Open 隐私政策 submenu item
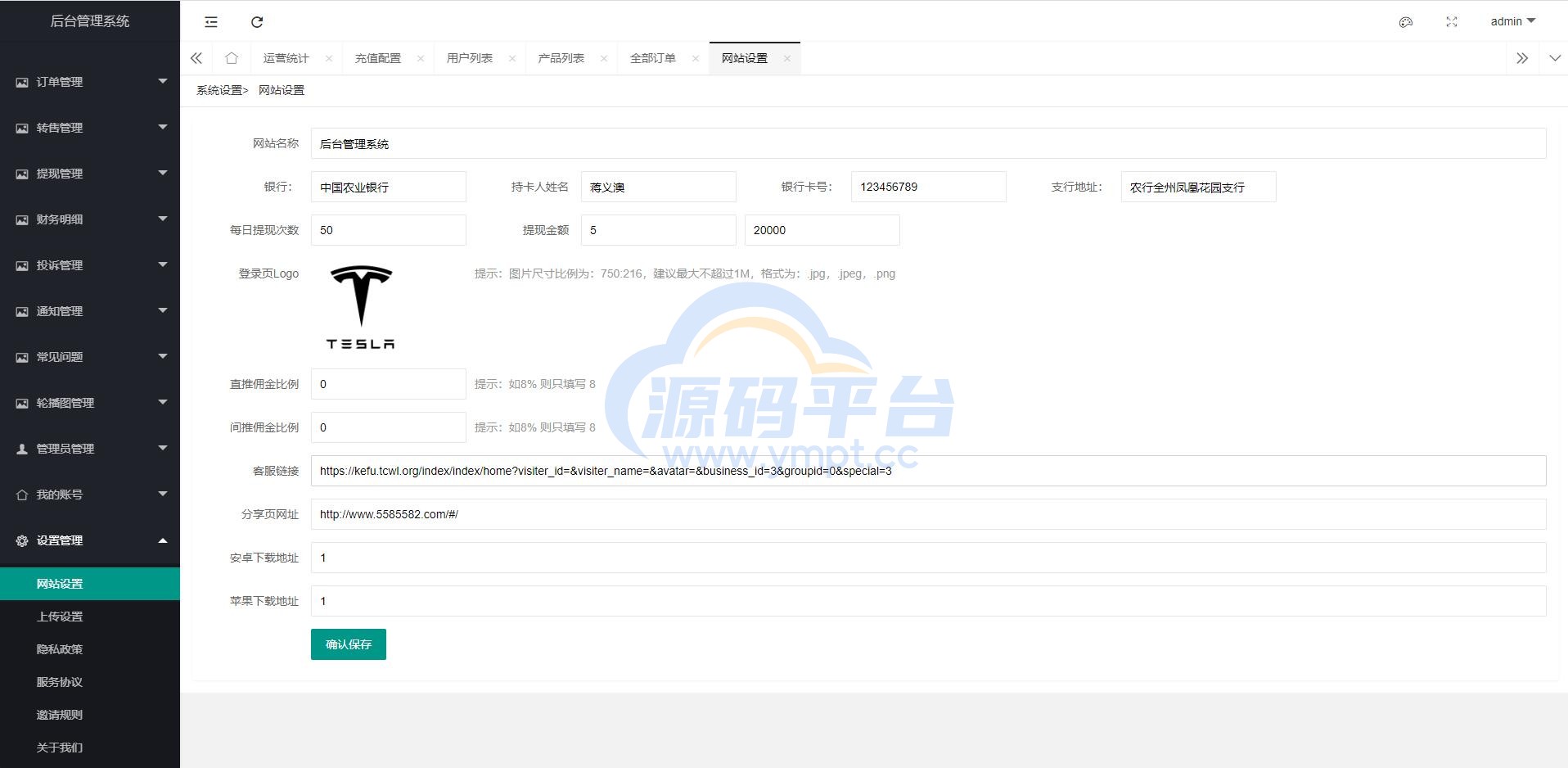This screenshot has height=768, width=1568. pyautogui.click(x=90, y=649)
